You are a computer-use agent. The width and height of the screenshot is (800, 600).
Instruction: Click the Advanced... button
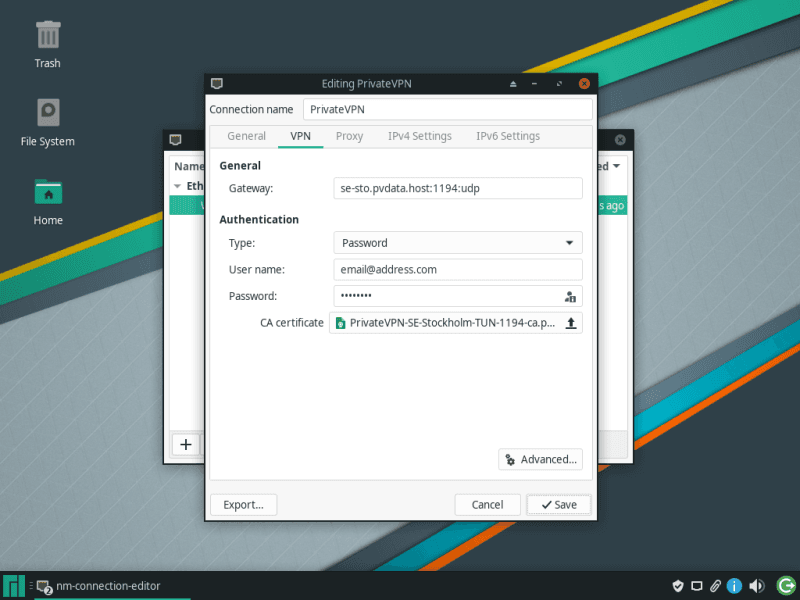(x=540, y=459)
